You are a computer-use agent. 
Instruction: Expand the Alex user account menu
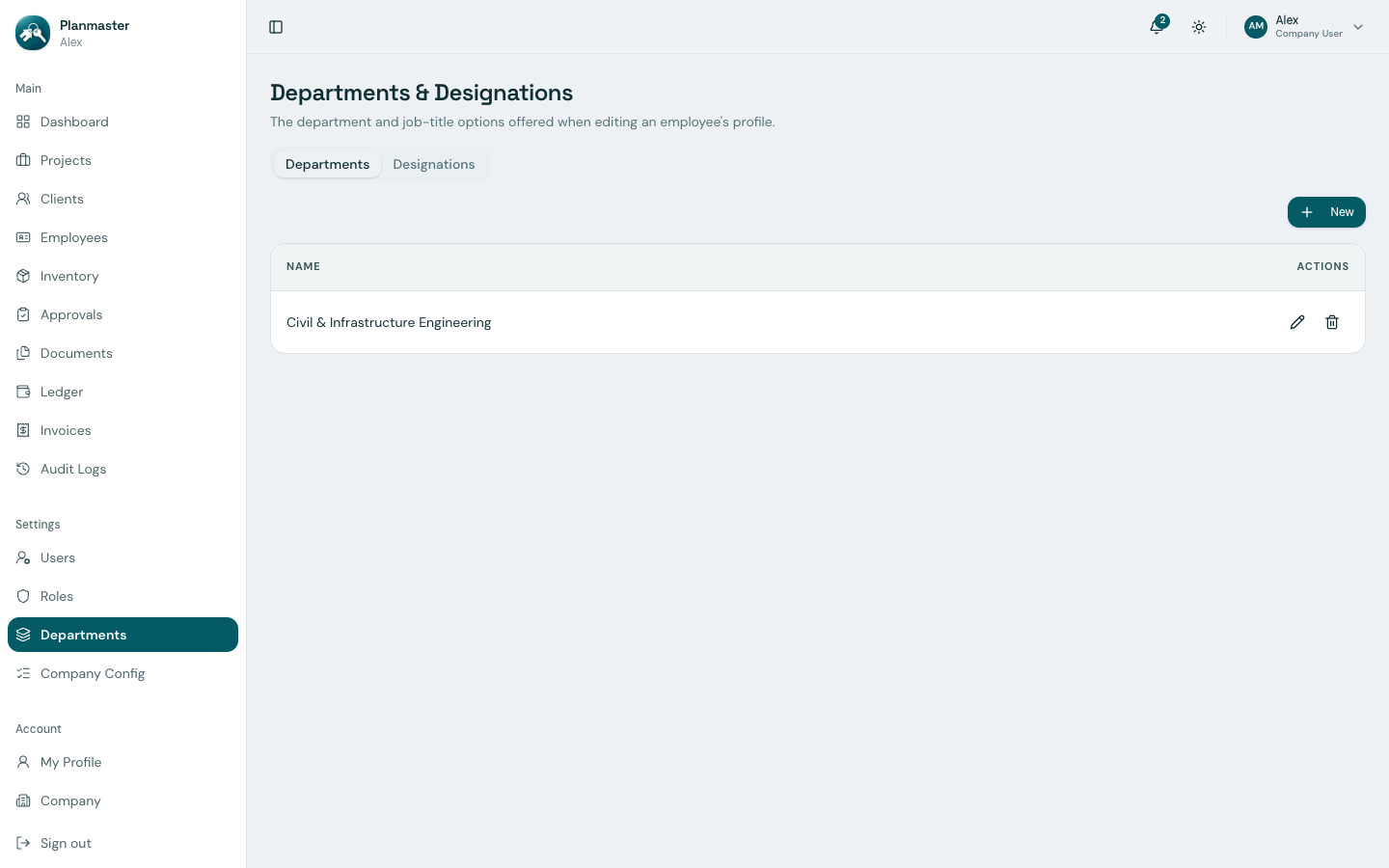pyautogui.click(x=1305, y=27)
